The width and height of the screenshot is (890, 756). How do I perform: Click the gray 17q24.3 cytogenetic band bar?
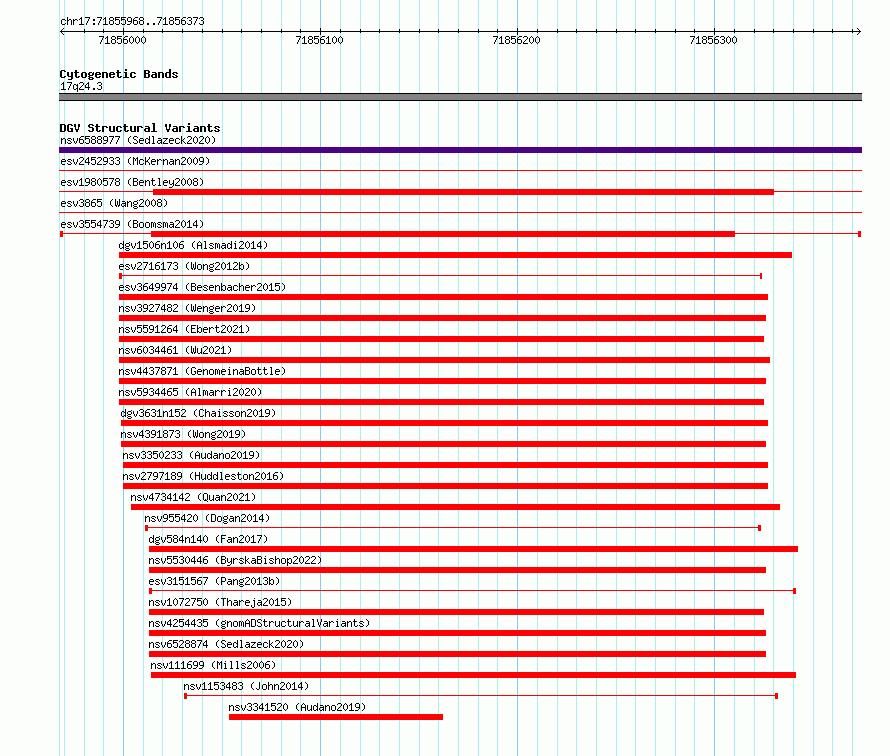tap(460, 97)
